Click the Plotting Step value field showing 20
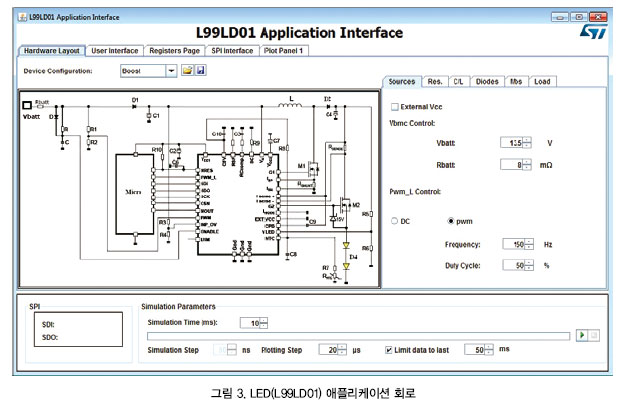 [328, 350]
